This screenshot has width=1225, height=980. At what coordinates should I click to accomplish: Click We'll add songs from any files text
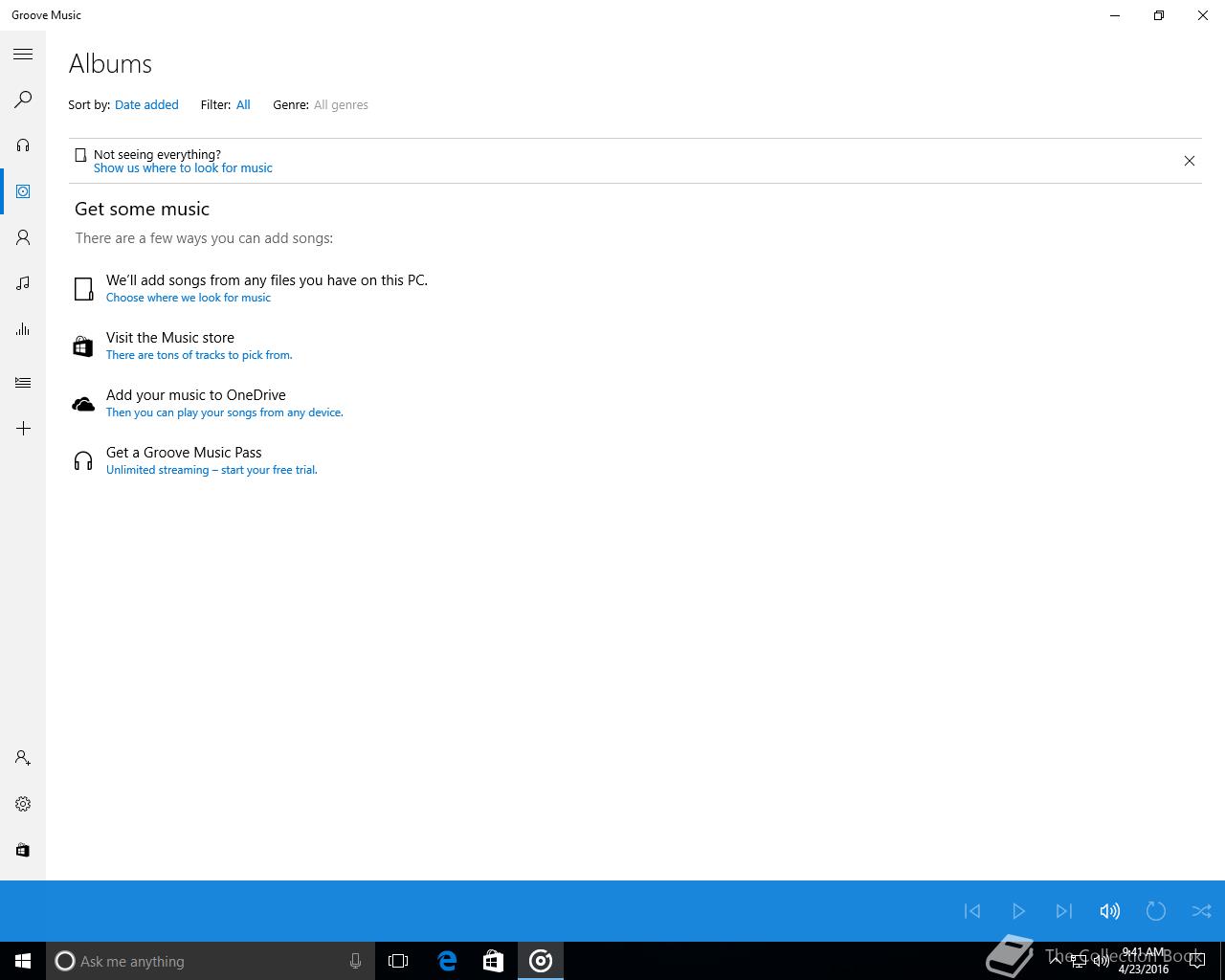tap(267, 280)
